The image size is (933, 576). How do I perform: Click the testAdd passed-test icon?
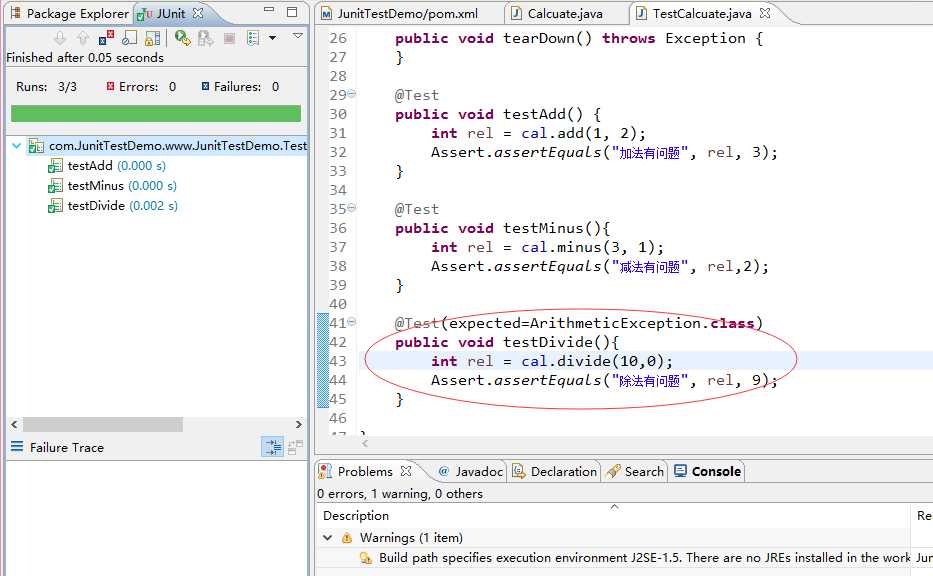coord(55,166)
